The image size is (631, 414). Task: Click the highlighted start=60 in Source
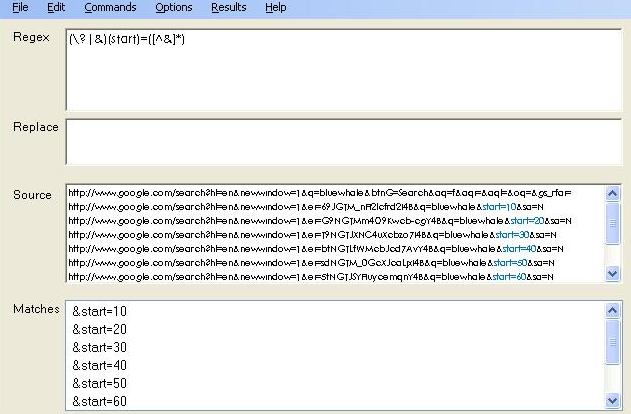[x=509, y=277]
